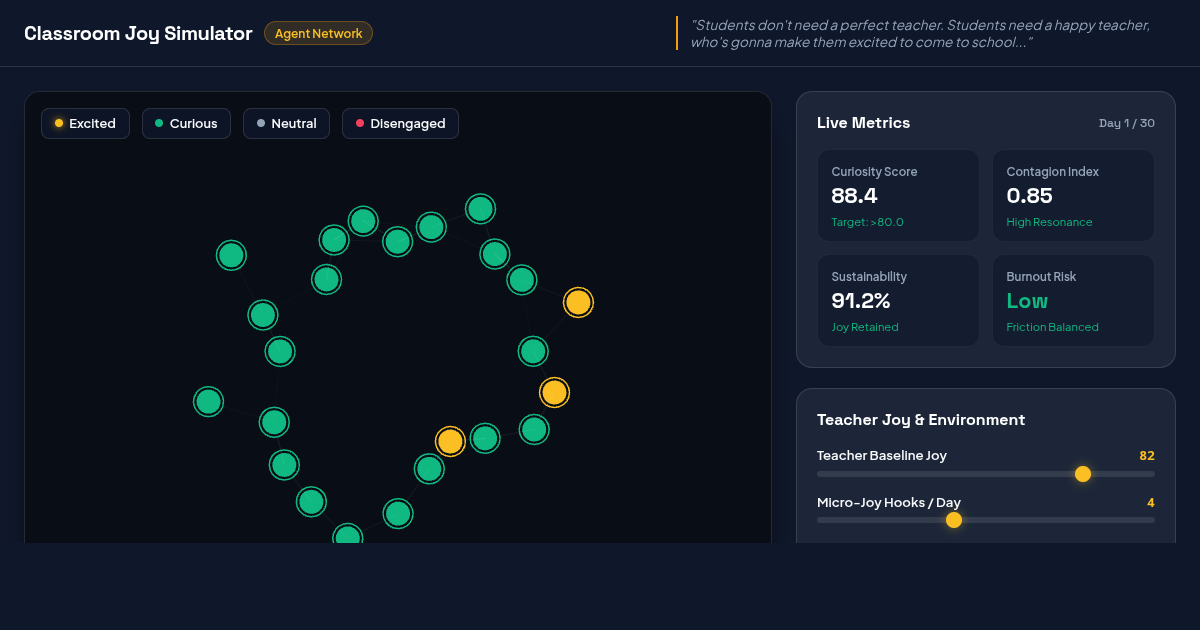
Task: Select the uppermost yellow excited student node
Action: (578, 302)
